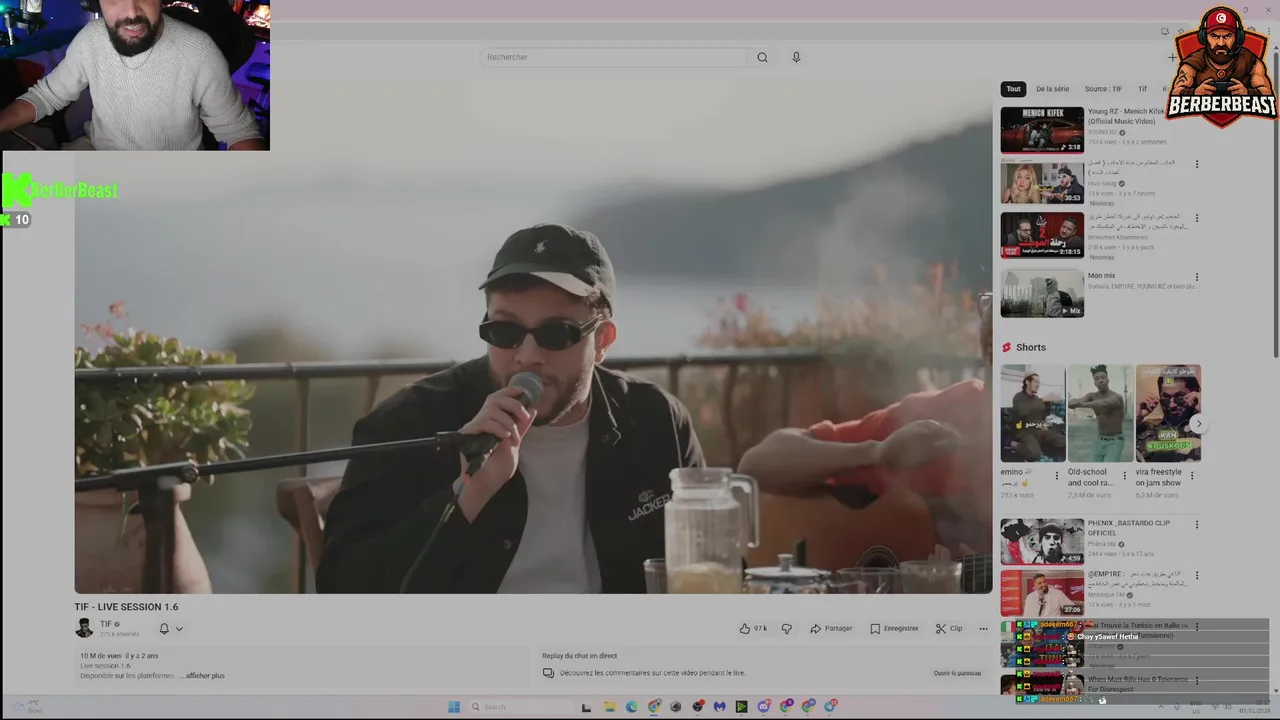The width and height of the screenshot is (1280, 720).
Task: Click the chat bubble icon in replay panel
Action: 548,673
